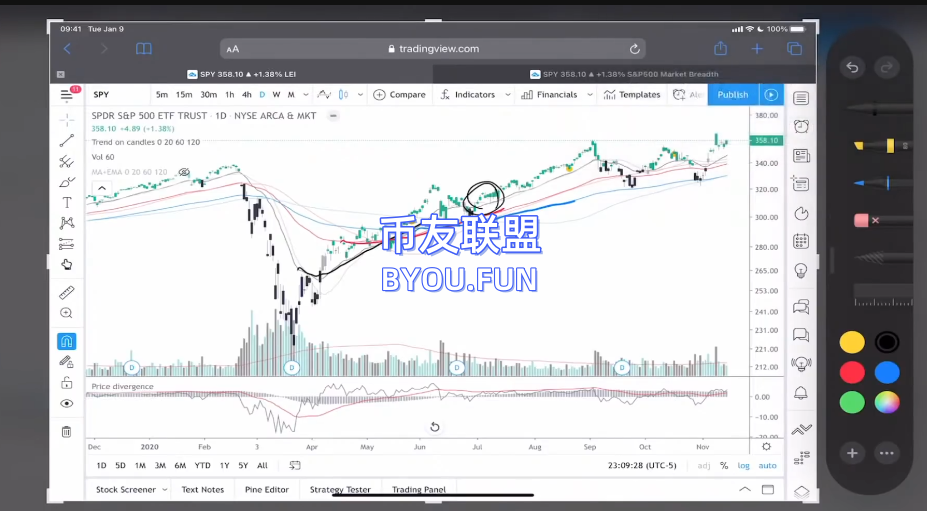Select the blue color swatch

coord(887,373)
